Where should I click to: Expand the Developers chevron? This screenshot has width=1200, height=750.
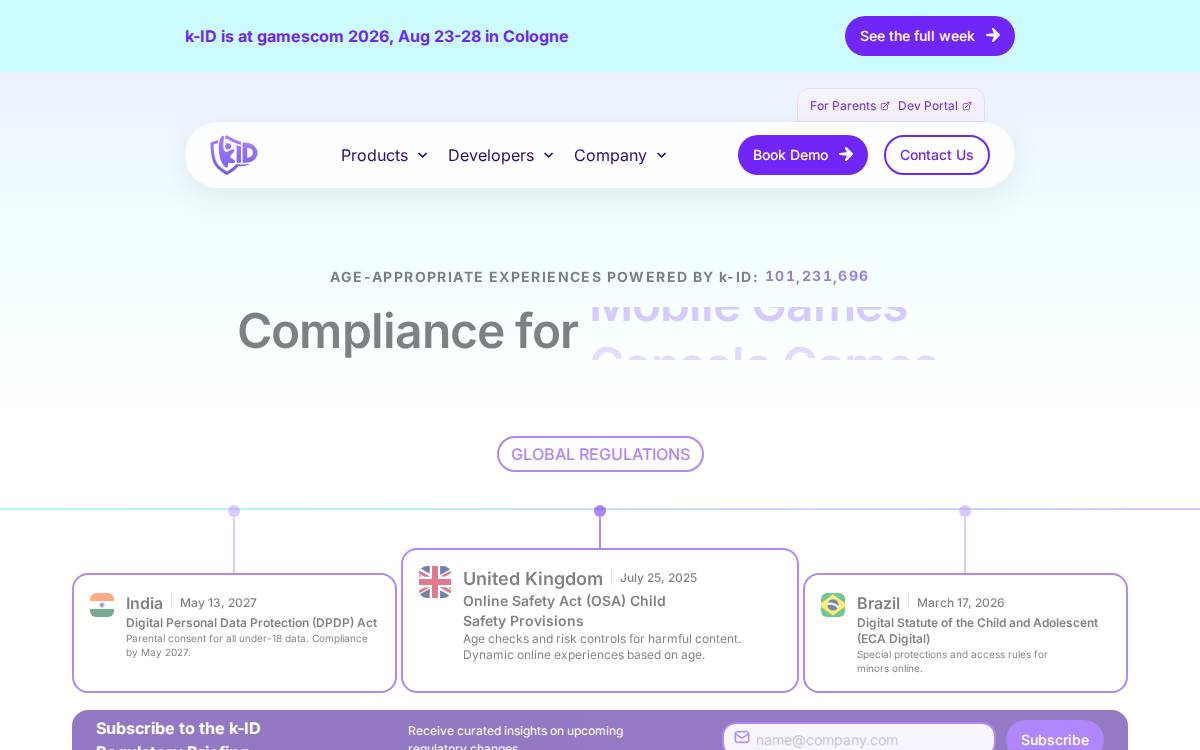click(x=548, y=155)
